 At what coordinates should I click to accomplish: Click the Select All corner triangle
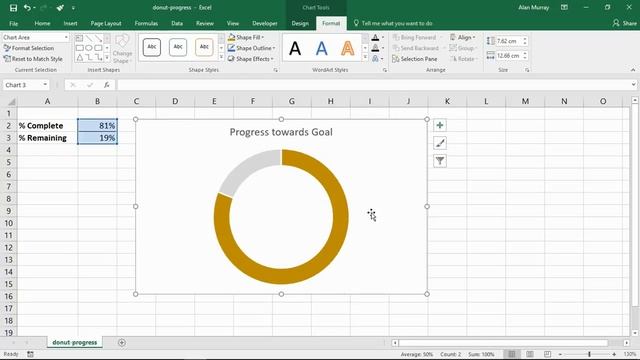11,102
